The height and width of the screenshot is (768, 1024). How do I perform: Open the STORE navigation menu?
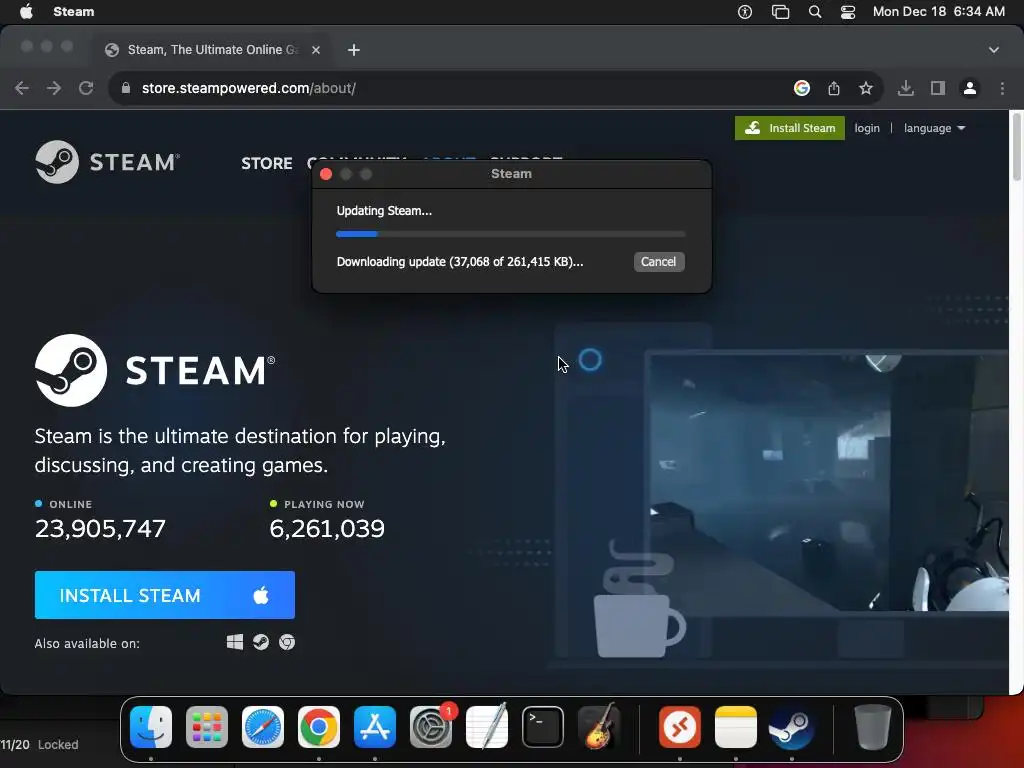266,163
